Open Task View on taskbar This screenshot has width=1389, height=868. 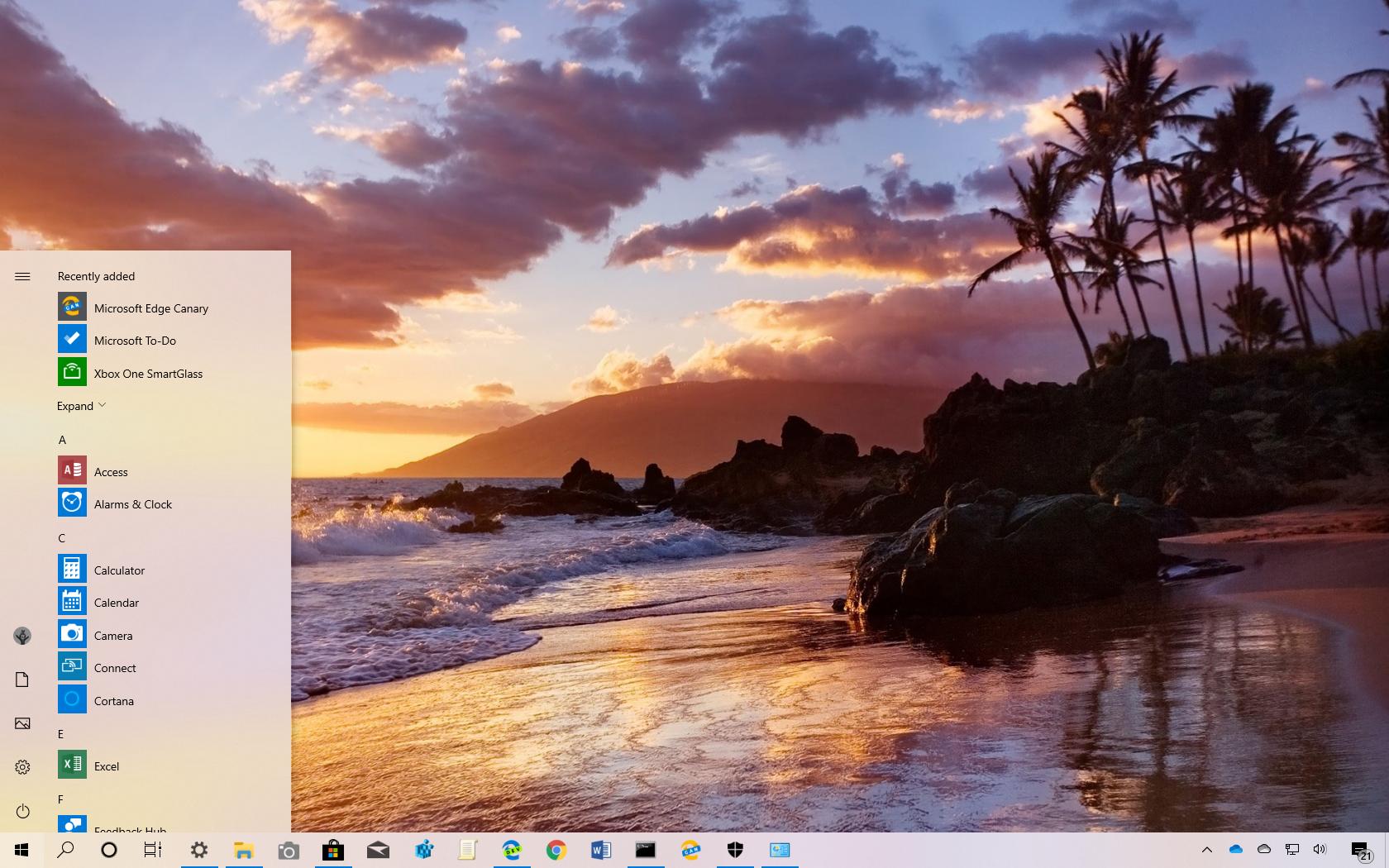(153, 850)
